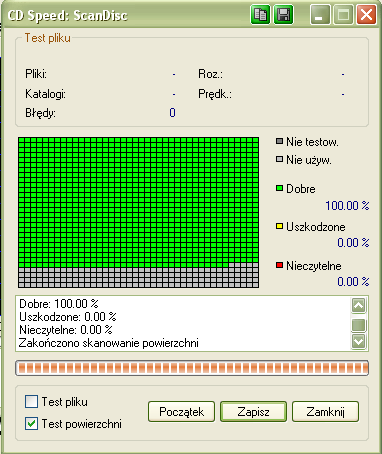382x454 pixels.
Task: Click the red Nieczytelne legend swatch
Action: pos(279,265)
